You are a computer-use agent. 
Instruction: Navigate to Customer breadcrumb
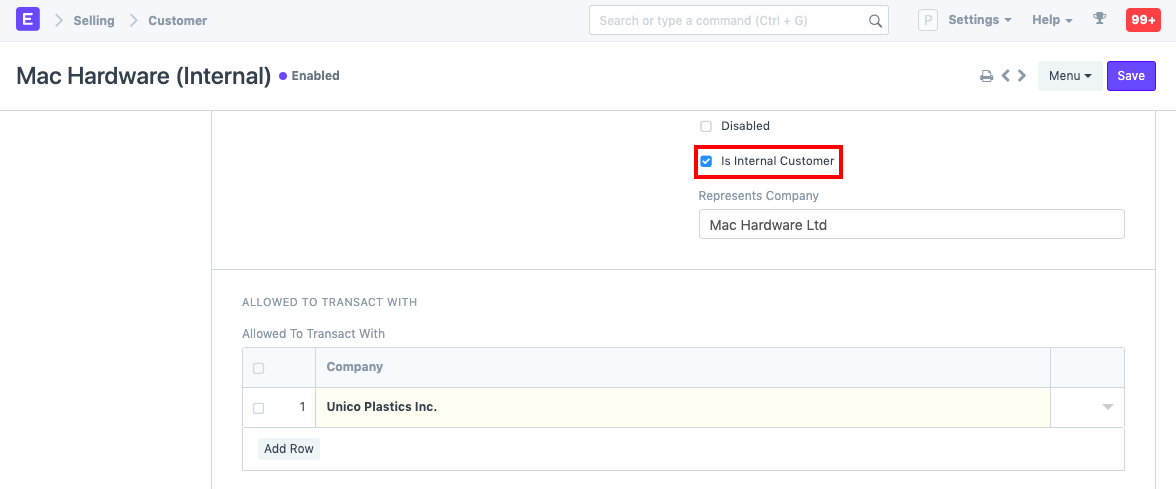[x=178, y=21]
